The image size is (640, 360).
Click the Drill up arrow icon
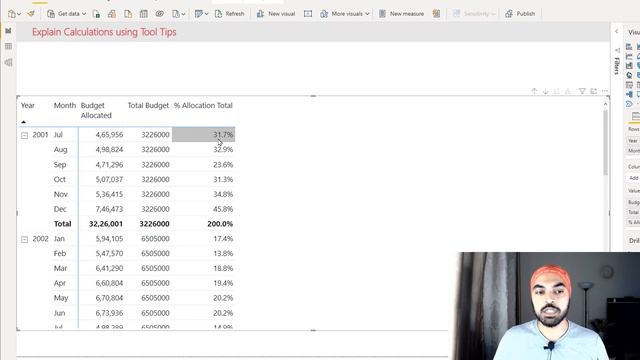534,91
